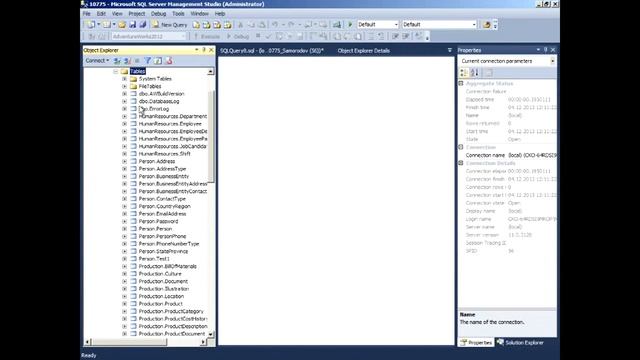Click the New Query toolbar button

click(x=170, y=25)
